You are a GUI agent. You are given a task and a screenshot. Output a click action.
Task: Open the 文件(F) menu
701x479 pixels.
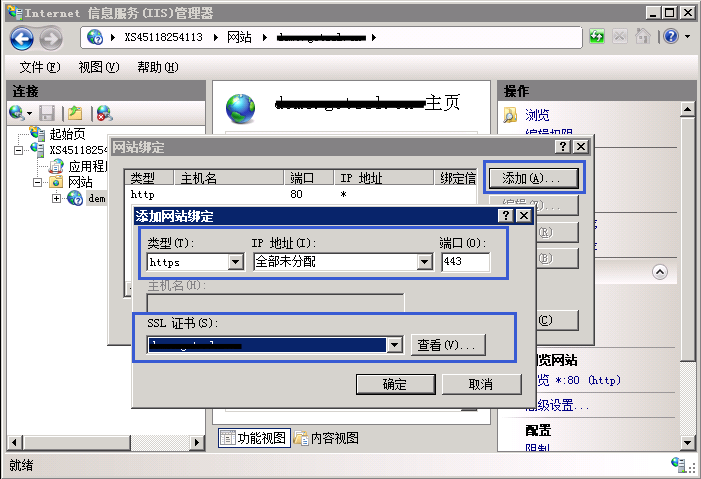(39, 67)
